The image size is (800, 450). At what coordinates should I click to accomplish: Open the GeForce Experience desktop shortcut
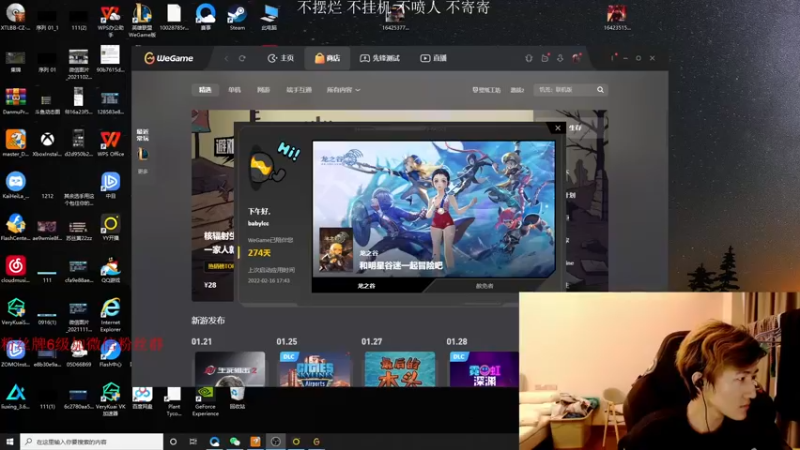coord(205,402)
